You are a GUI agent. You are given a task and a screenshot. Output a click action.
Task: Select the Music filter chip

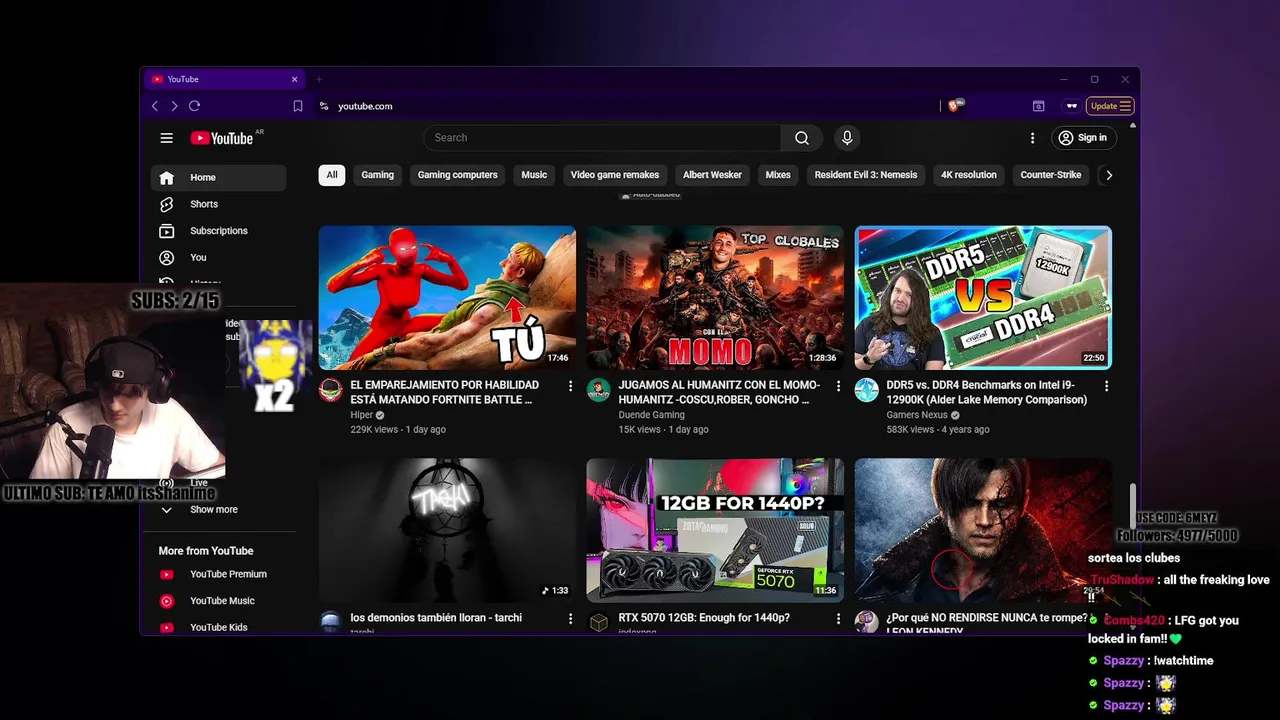(x=534, y=175)
